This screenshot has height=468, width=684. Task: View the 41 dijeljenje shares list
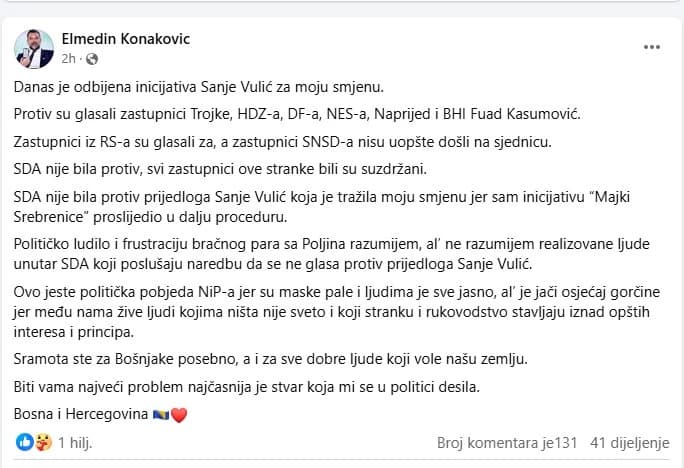point(629,443)
